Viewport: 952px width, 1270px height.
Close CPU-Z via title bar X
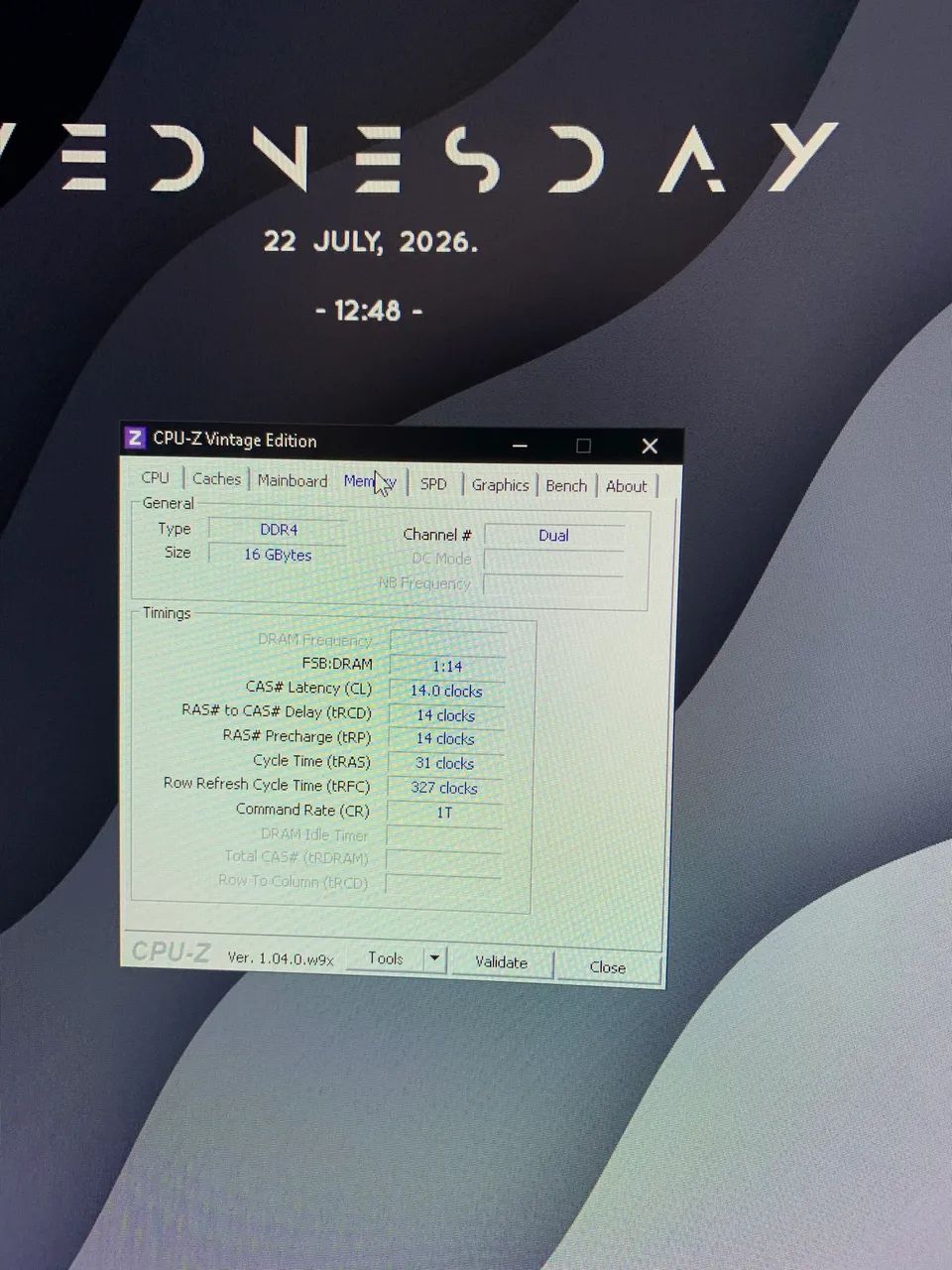650,446
